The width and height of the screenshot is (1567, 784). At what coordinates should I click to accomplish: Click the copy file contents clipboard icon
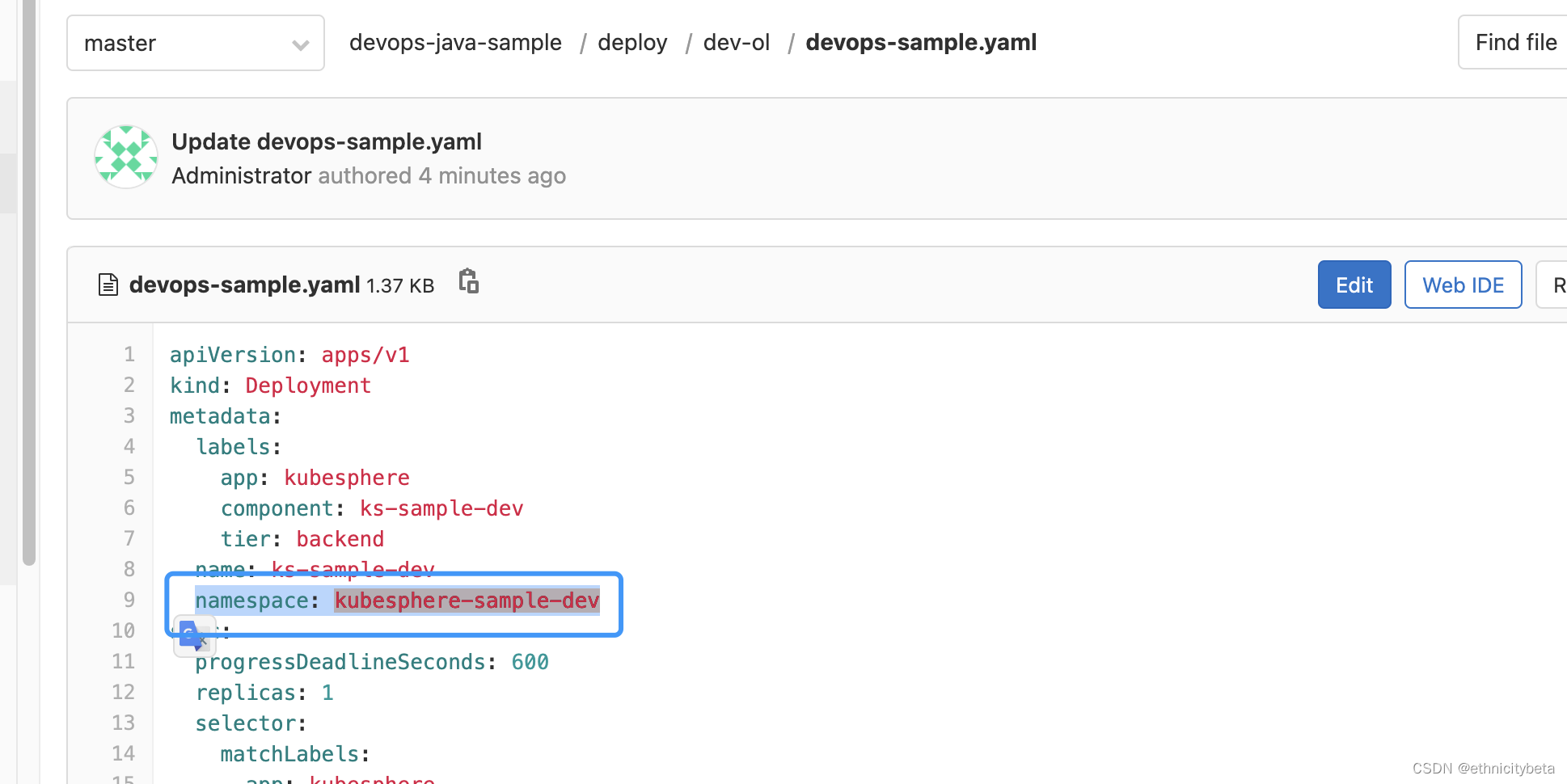pos(469,283)
